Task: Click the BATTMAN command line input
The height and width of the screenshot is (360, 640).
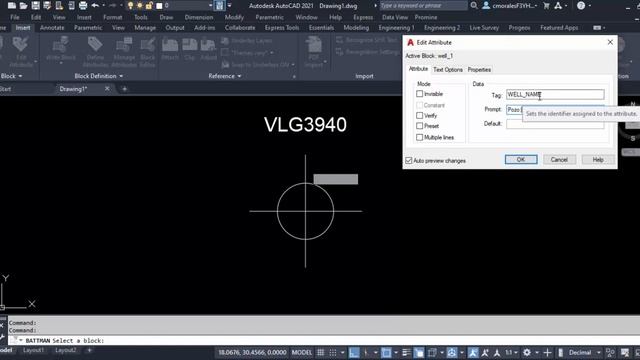Action: (x=324, y=340)
